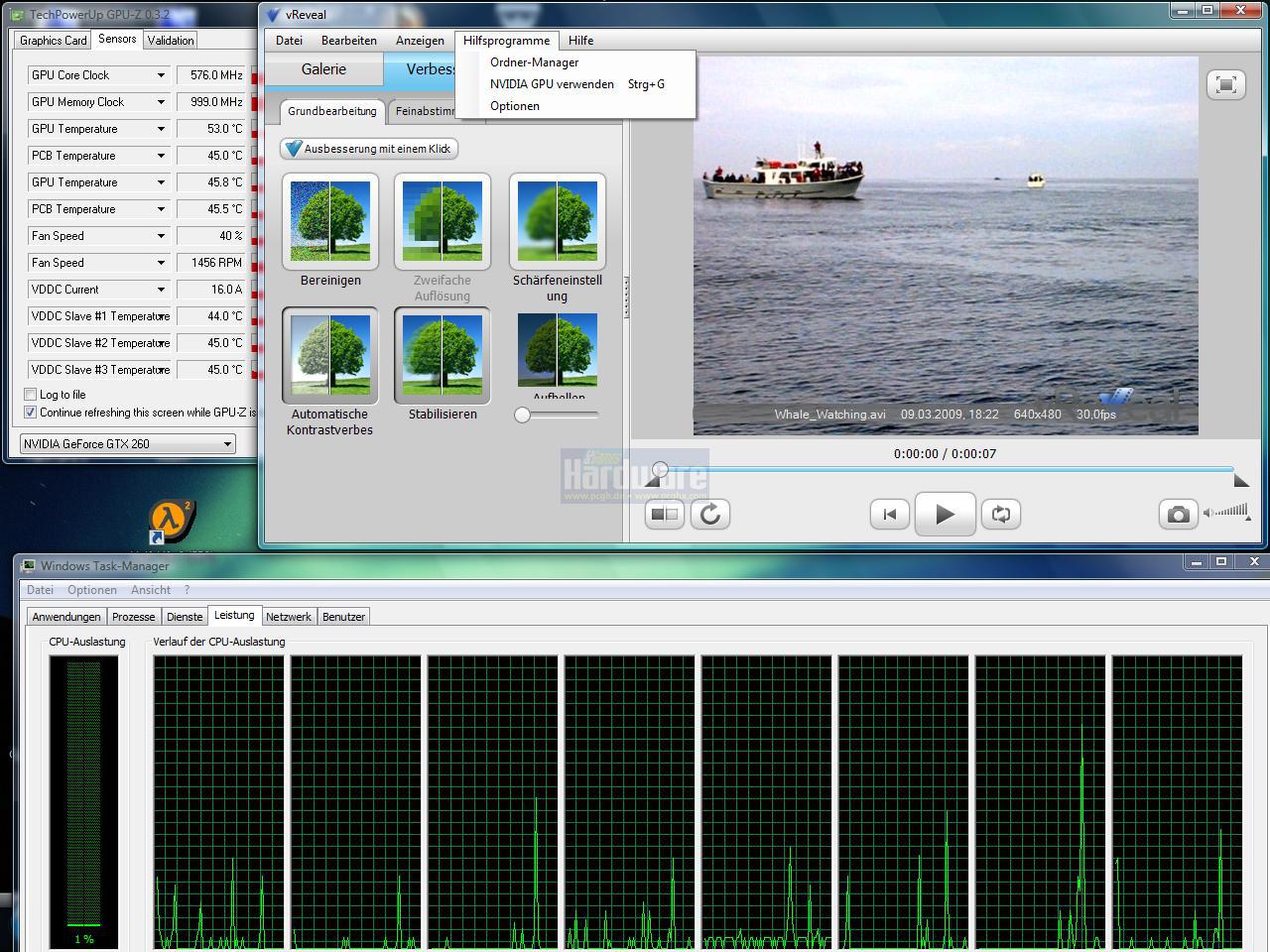Click the trim start marker on timeline

(652, 480)
